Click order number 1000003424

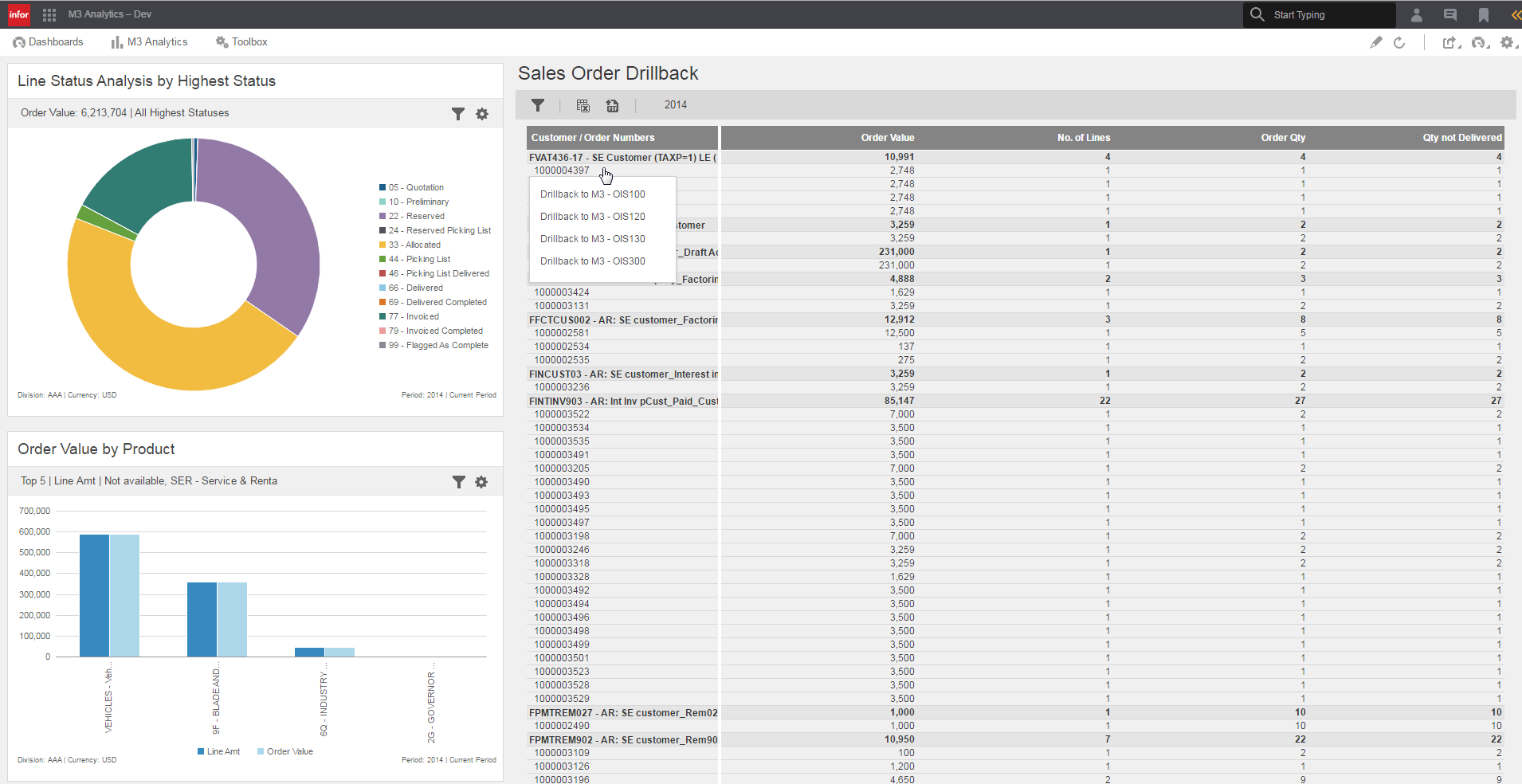pyautogui.click(x=562, y=292)
